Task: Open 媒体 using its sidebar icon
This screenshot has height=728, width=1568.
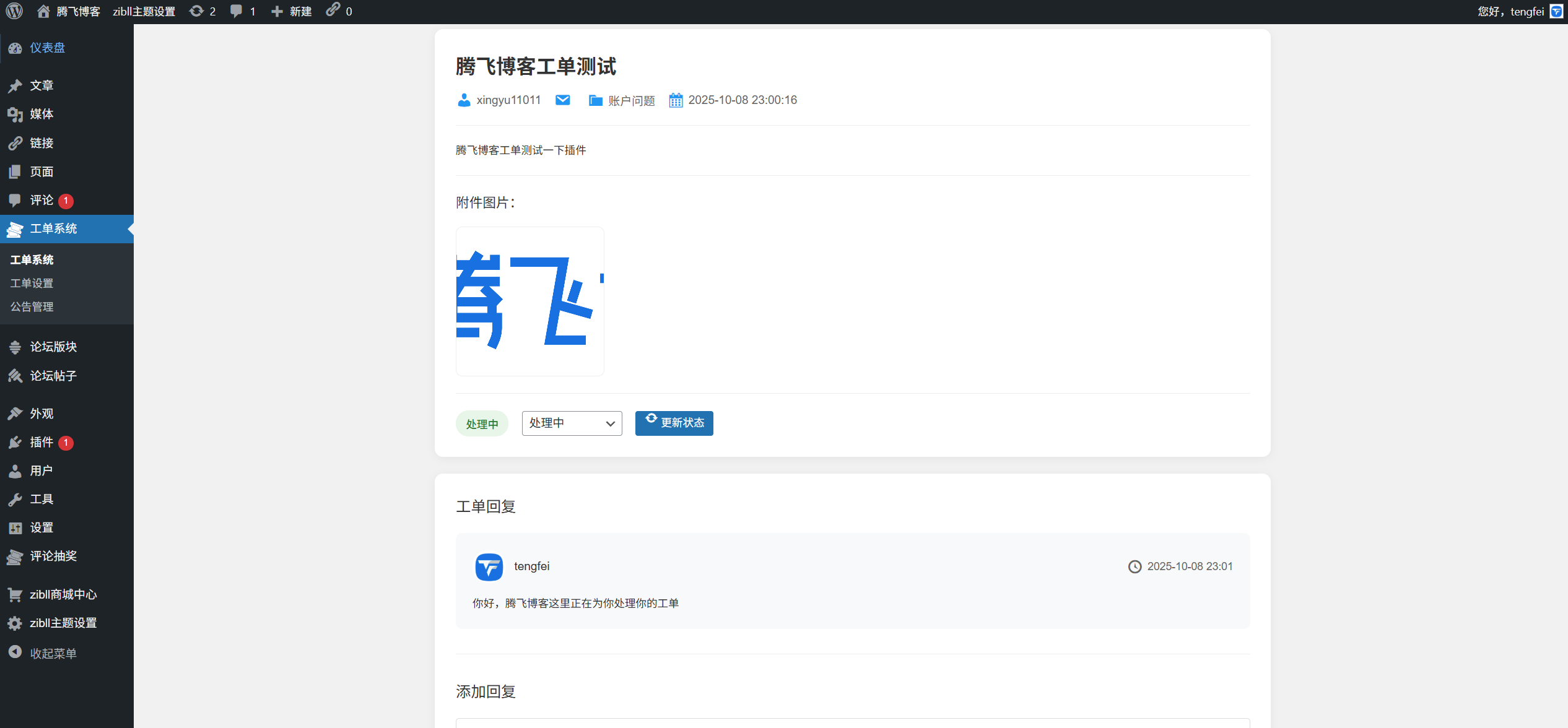Action: pyautogui.click(x=14, y=114)
